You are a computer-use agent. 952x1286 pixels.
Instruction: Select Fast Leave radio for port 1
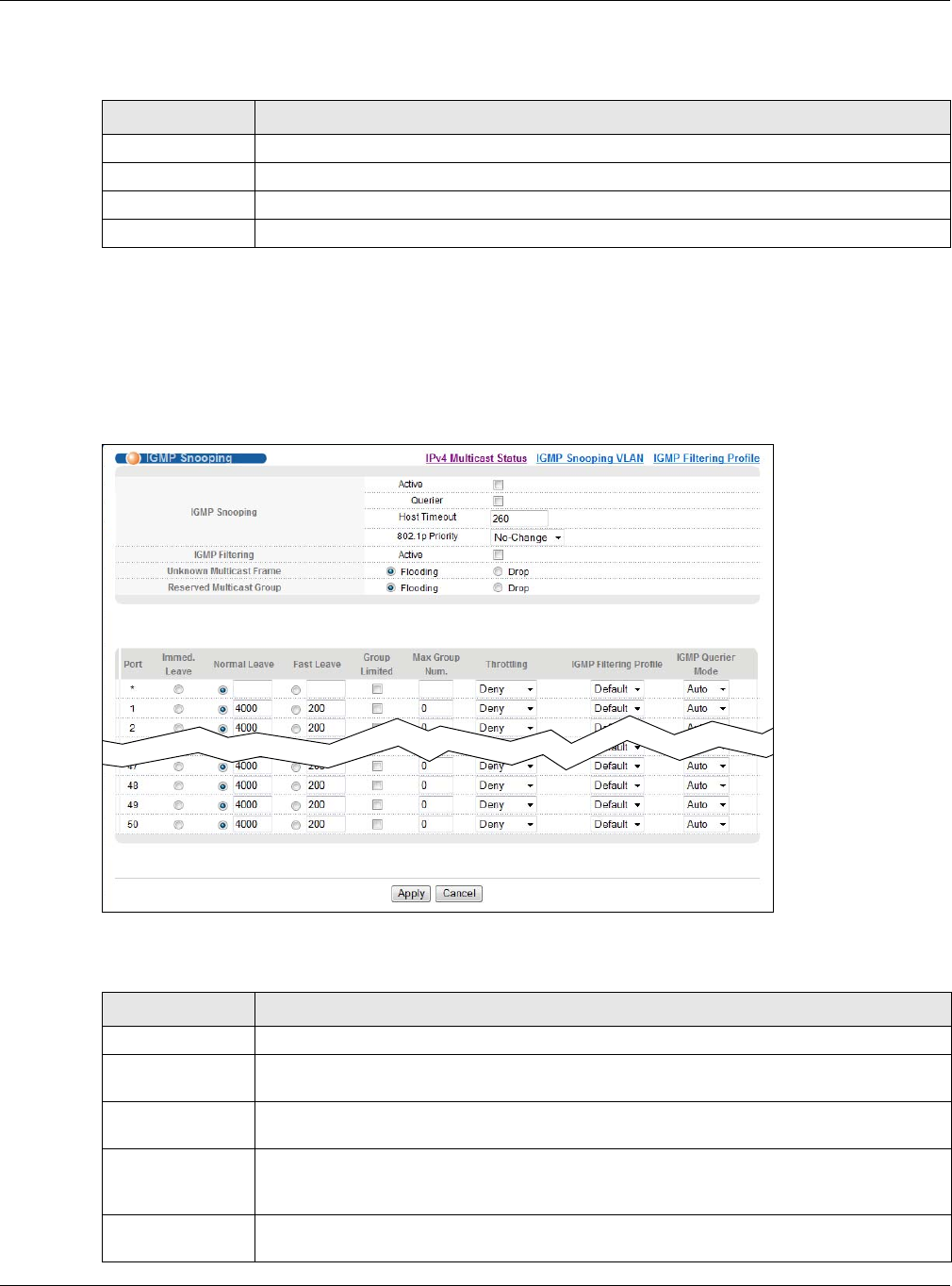[296, 709]
